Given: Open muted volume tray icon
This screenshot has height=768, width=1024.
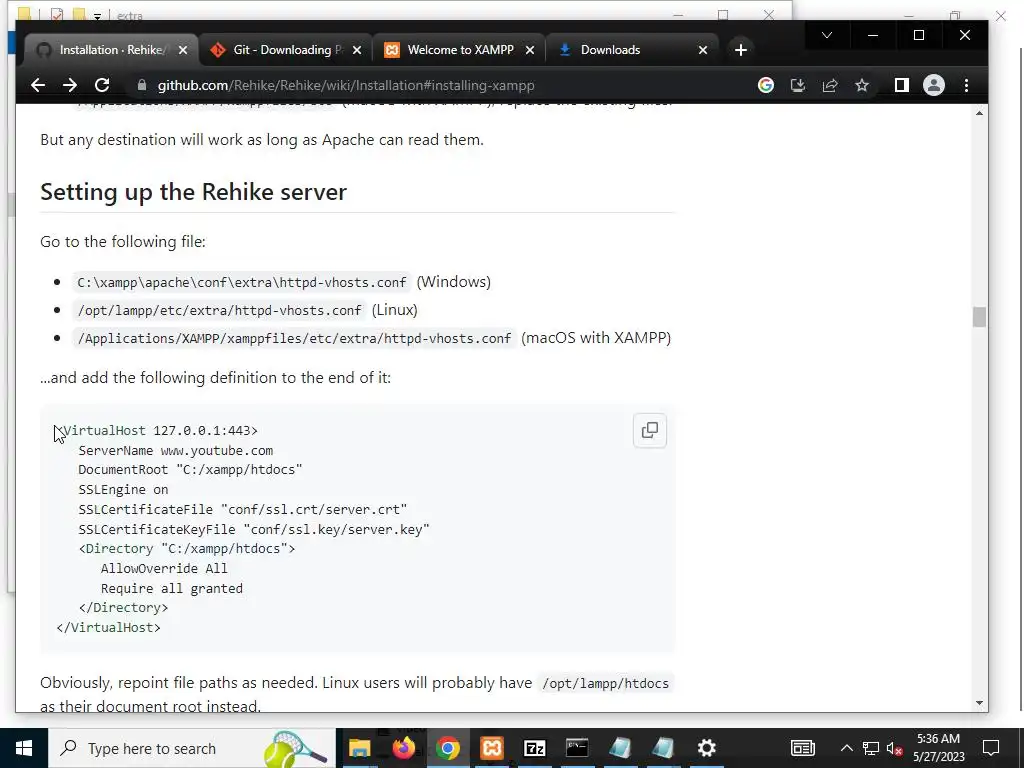Looking at the screenshot, I should pos(895,749).
